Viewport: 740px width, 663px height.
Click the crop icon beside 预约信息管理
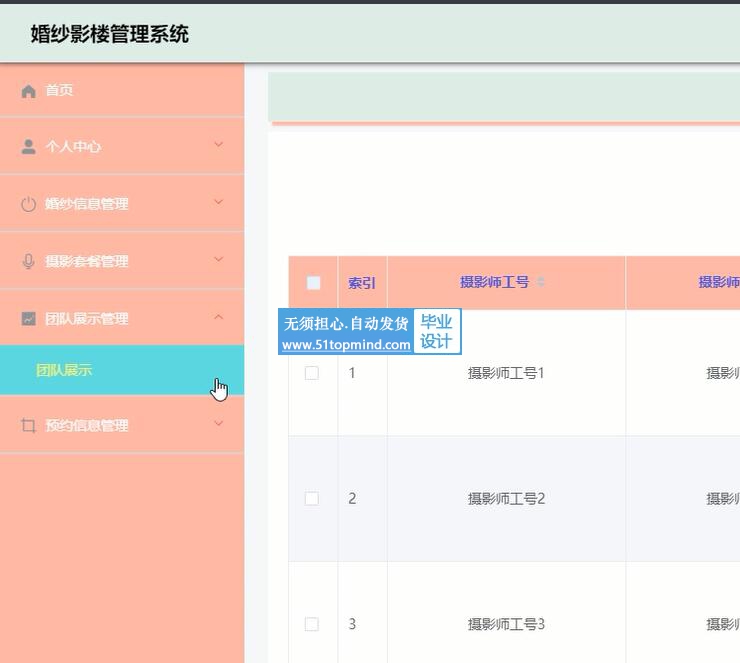28,426
